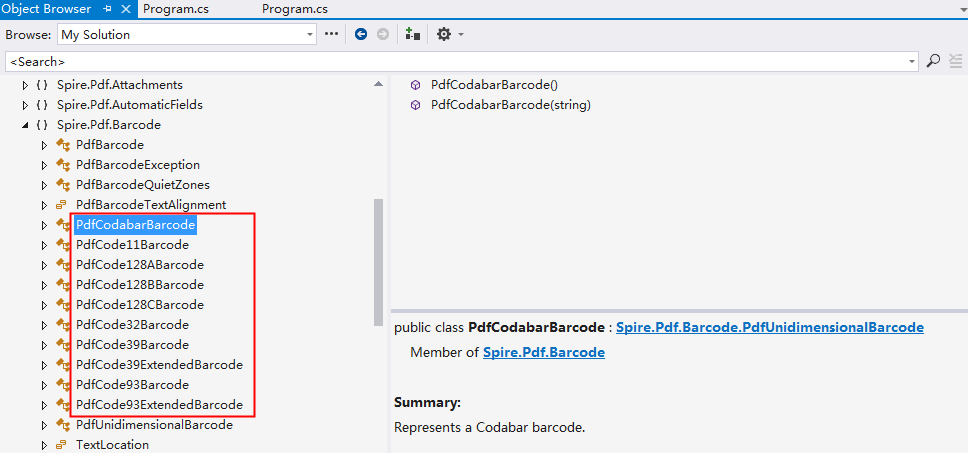Viewport: 968px width, 453px height.
Task: Select PdfBarcodeQuietZones in the tree
Action: (143, 185)
